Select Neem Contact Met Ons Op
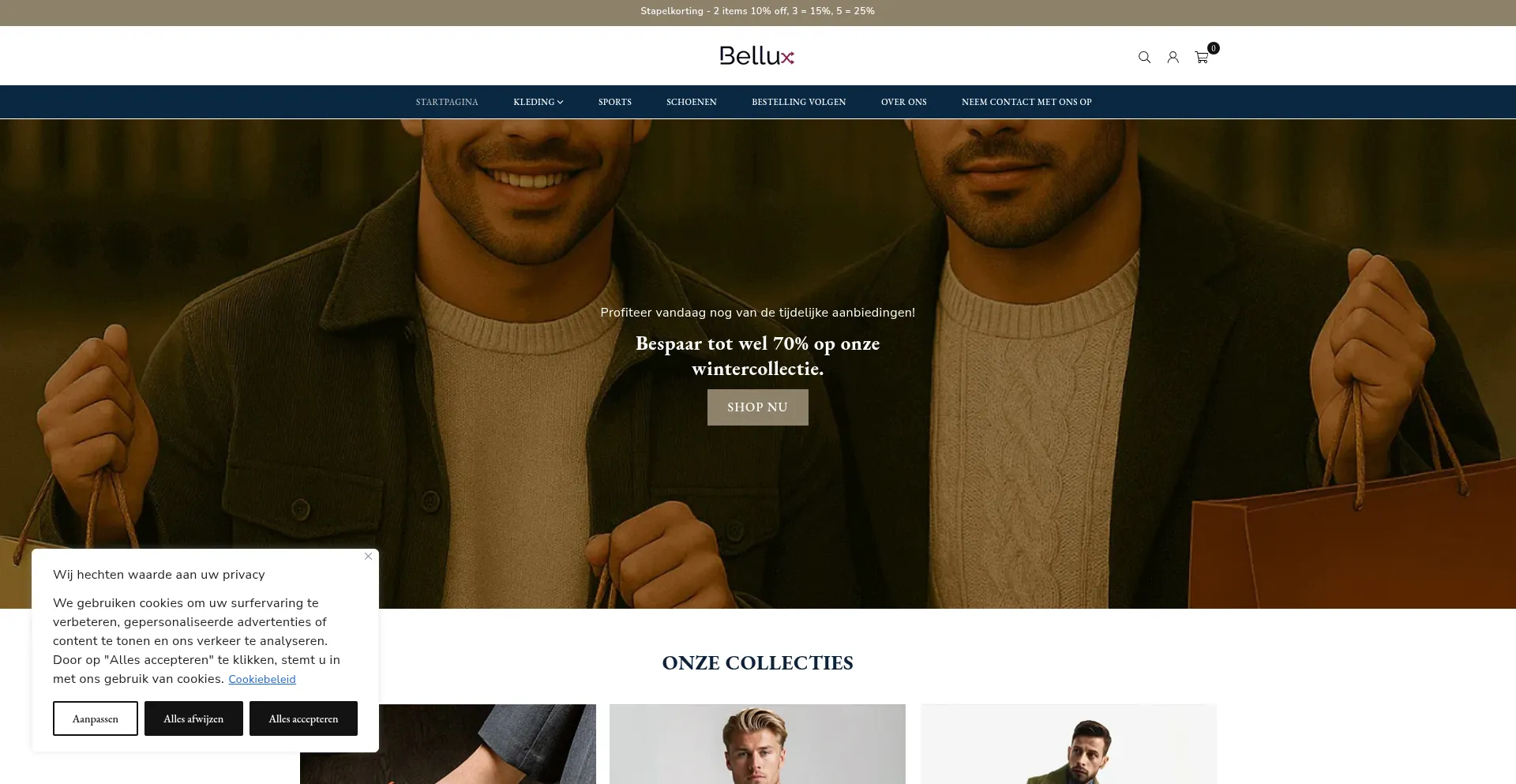The image size is (1516, 784). coord(1026,102)
